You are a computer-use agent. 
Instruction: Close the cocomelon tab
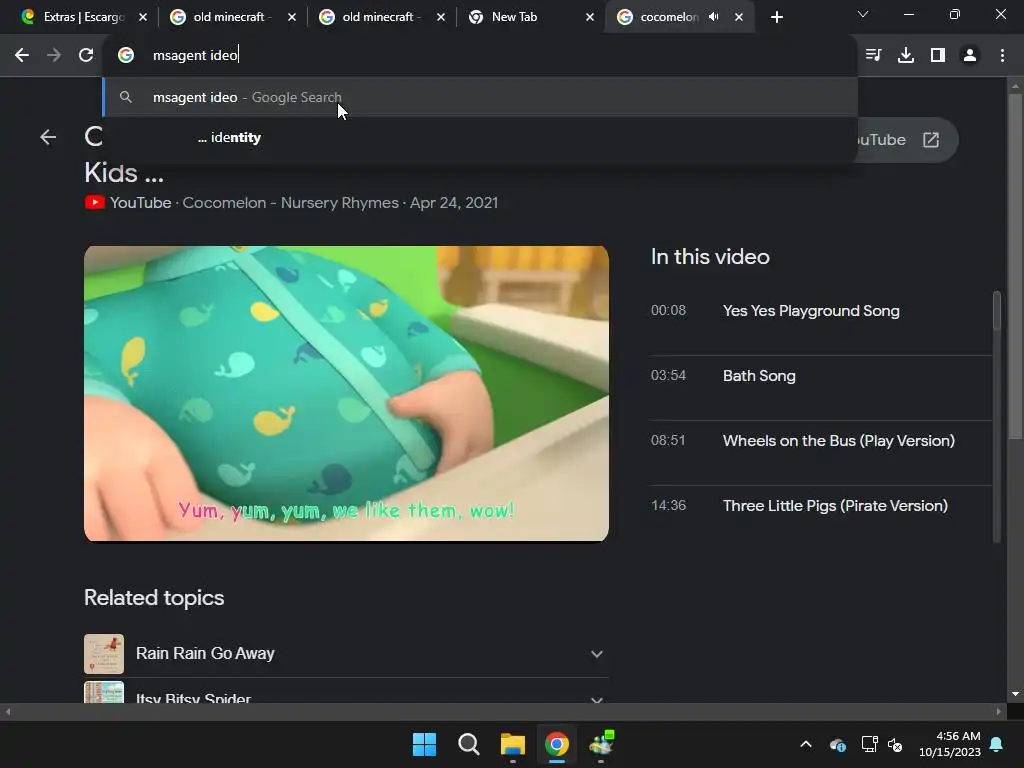tap(739, 17)
